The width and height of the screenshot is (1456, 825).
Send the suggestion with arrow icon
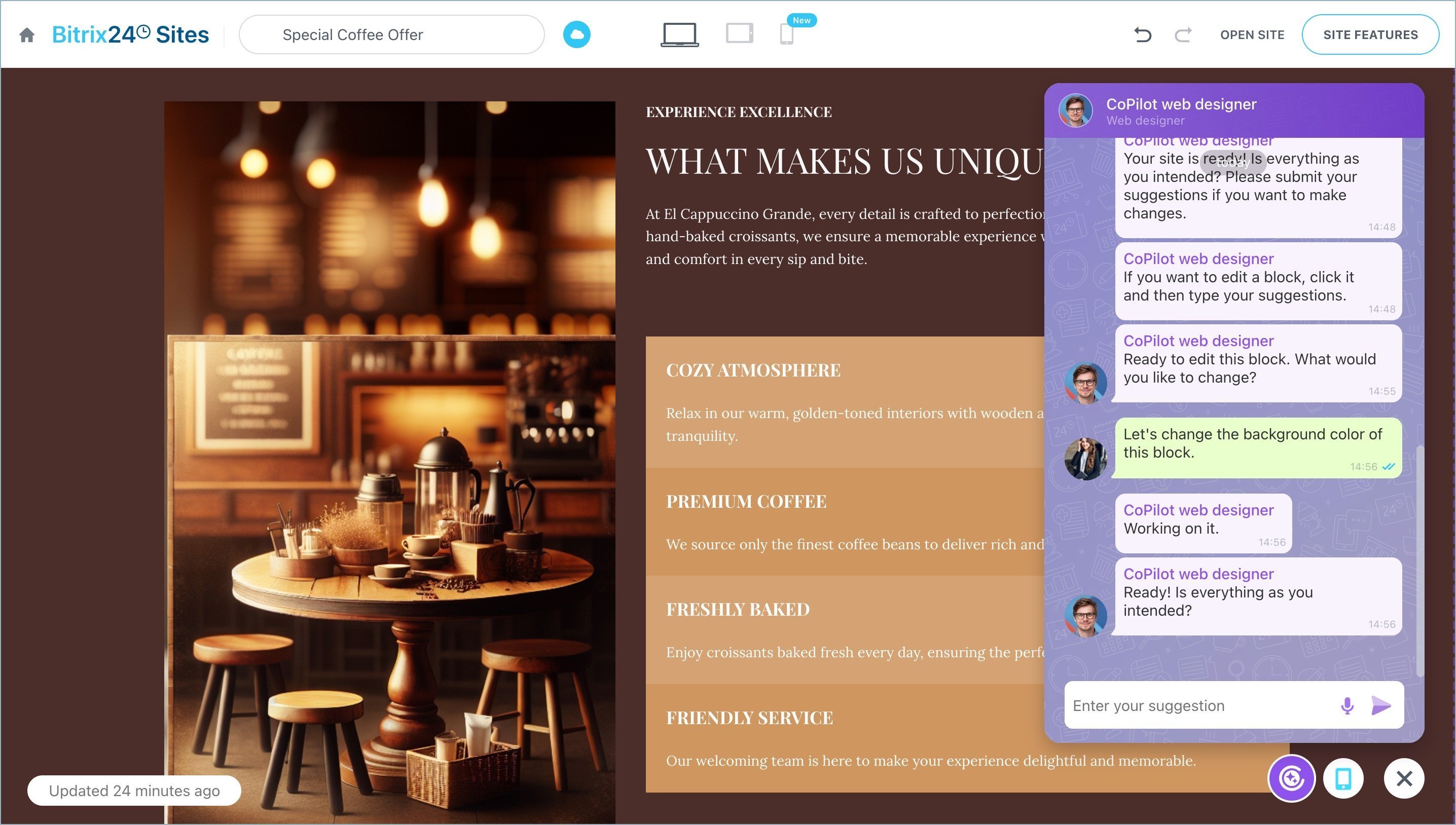coord(1380,706)
